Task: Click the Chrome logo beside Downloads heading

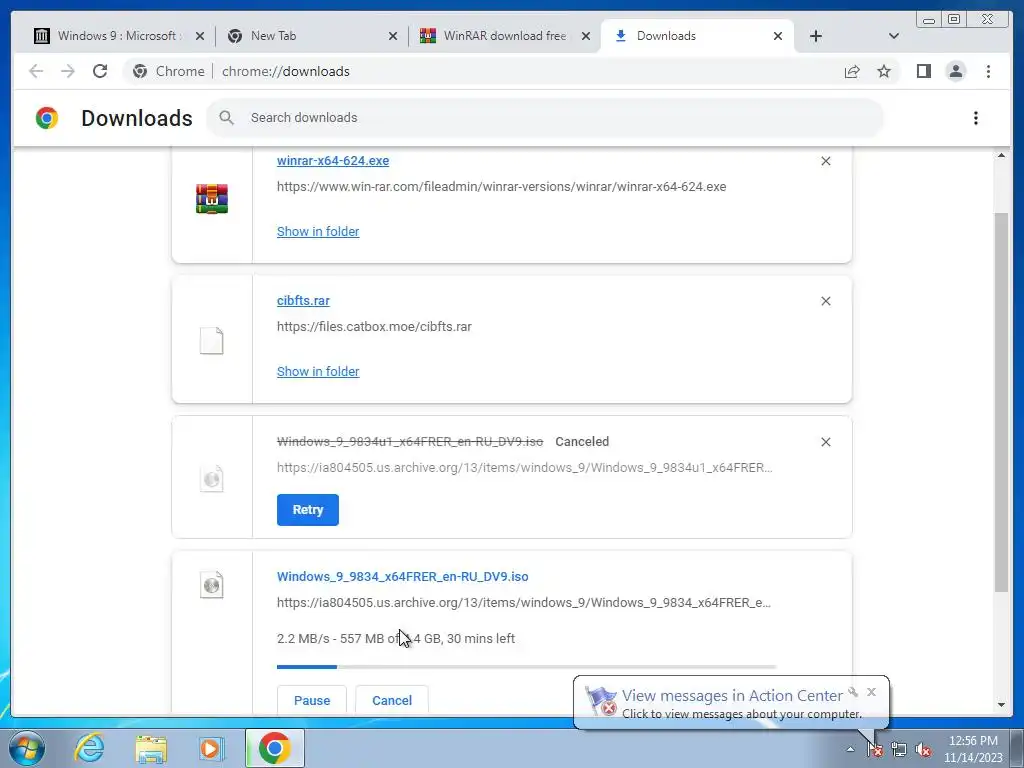Action: coord(47,118)
